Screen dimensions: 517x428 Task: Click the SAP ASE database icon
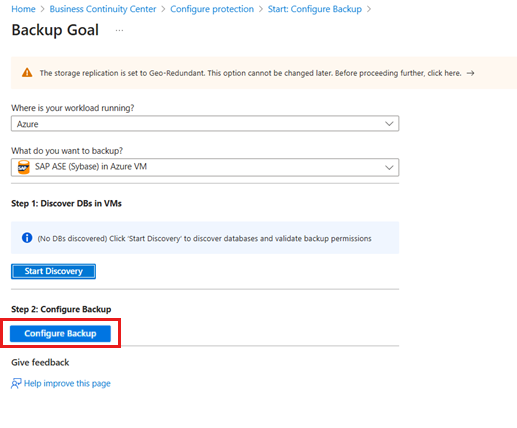point(23,167)
